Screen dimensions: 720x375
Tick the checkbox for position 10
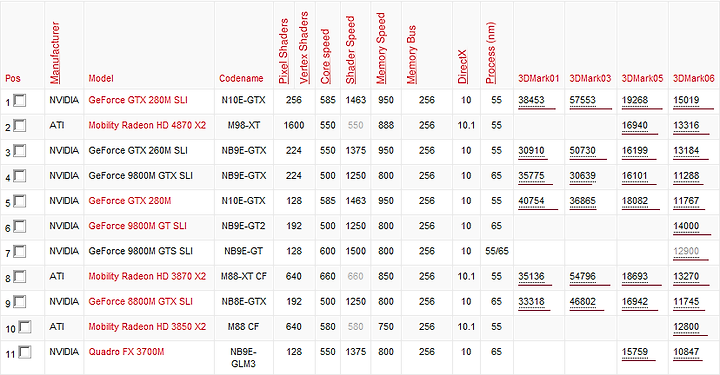(25, 327)
